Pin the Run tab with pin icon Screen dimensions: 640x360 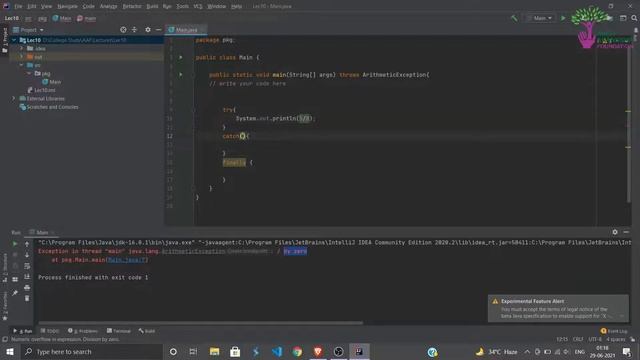pos(15,293)
